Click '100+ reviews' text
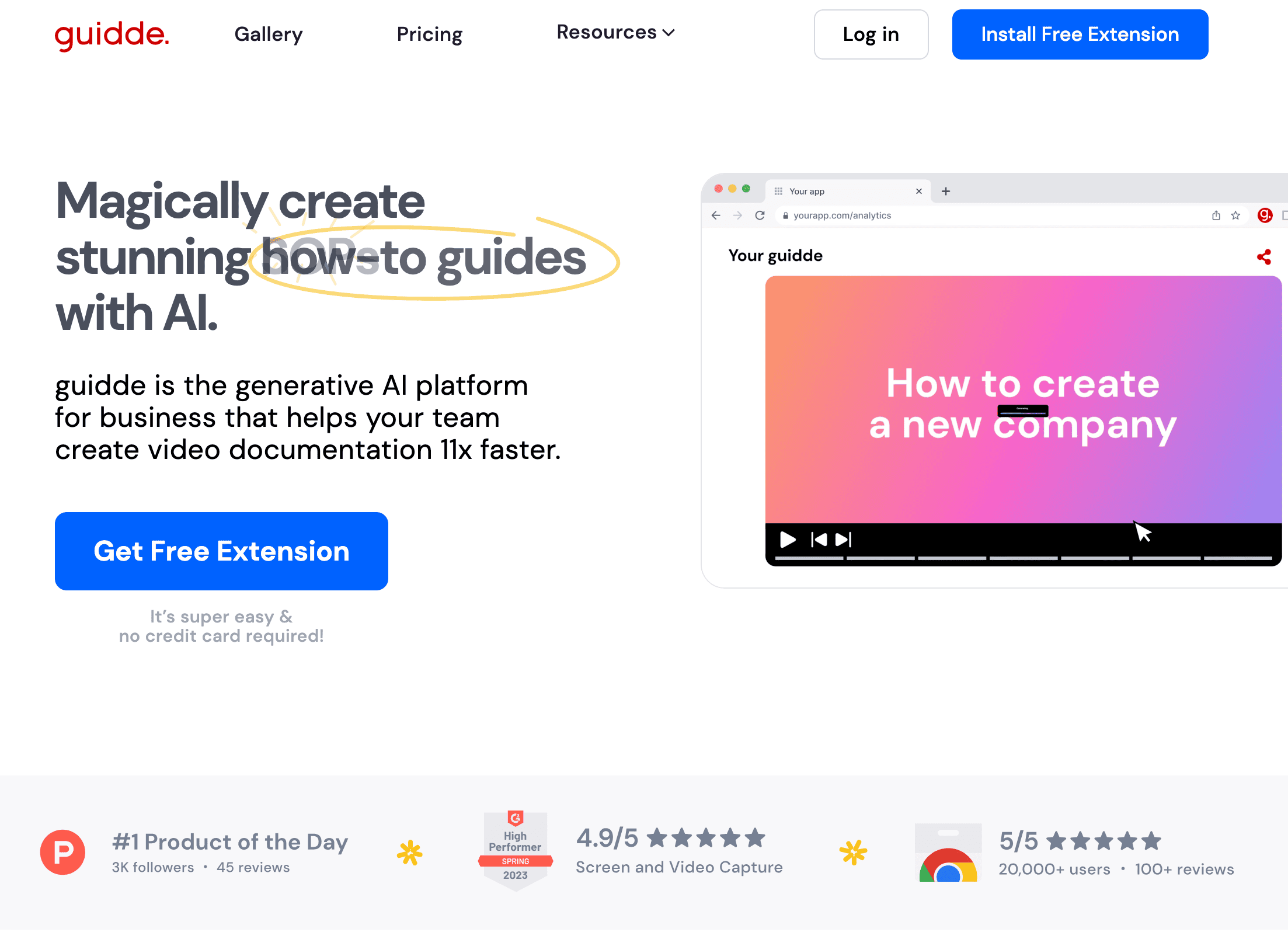This screenshot has height=946, width=1288. pyautogui.click(x=1185, y=870)
